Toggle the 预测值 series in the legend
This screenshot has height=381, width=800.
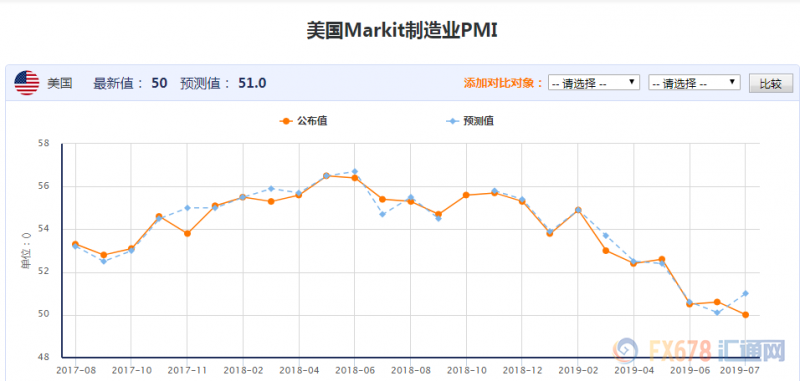point(470,121)
